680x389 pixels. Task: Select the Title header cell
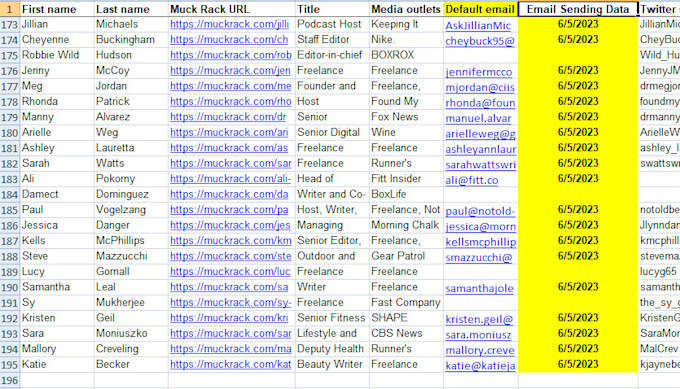pos(332,9)
